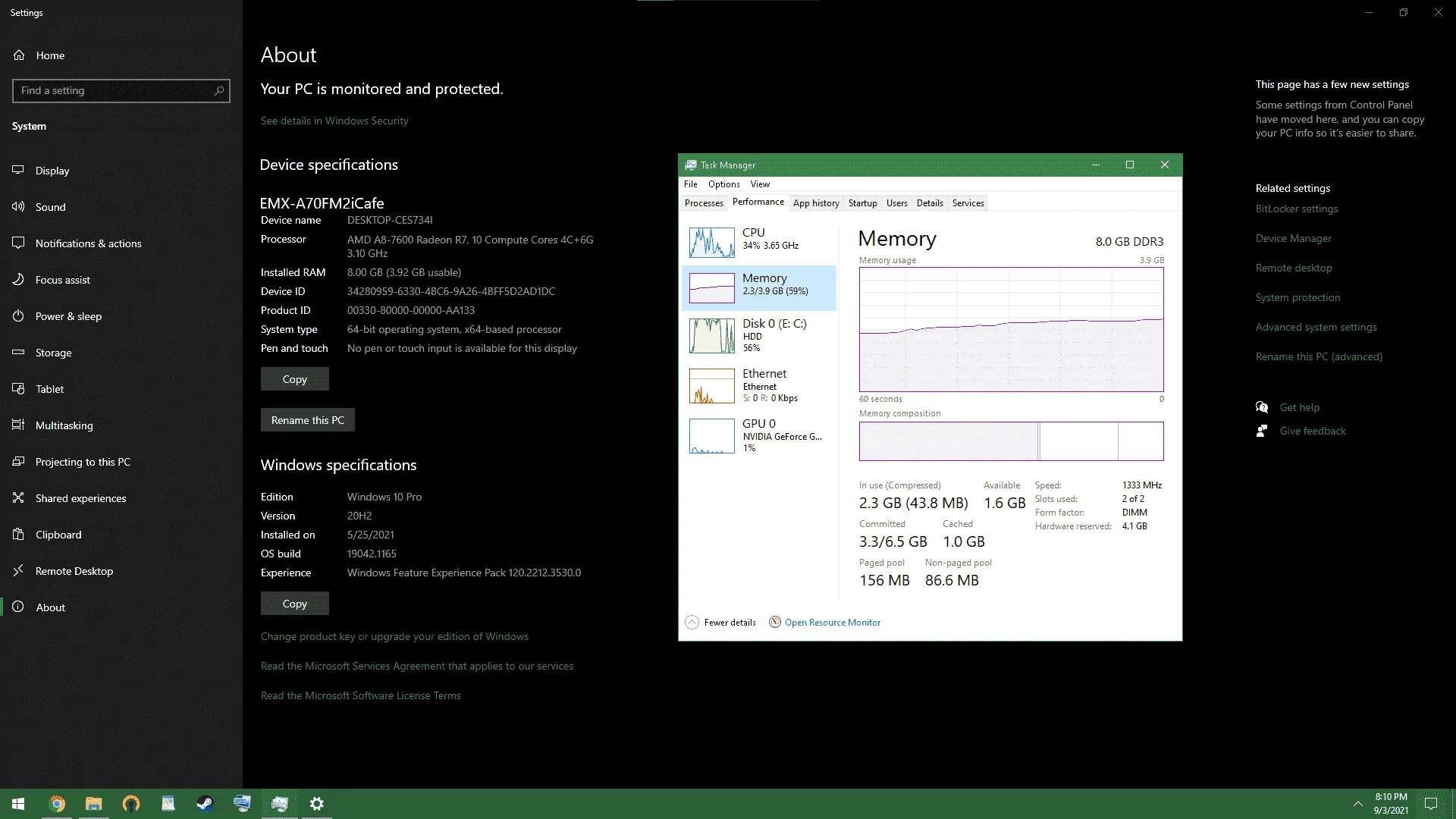Click the Open Resource Monitor link
This screenshot has width=1456, height=819.
tap(833, 623)
